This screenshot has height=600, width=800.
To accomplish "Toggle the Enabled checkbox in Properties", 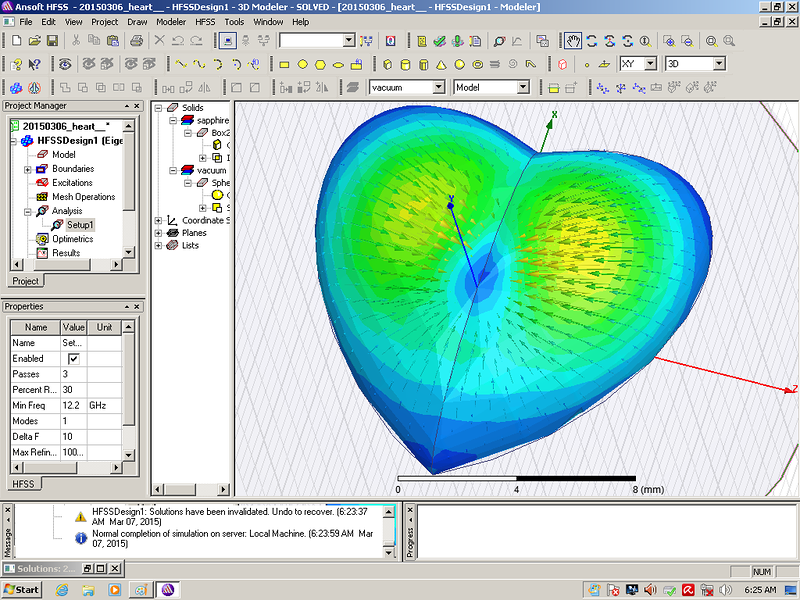I will (74, 358).
